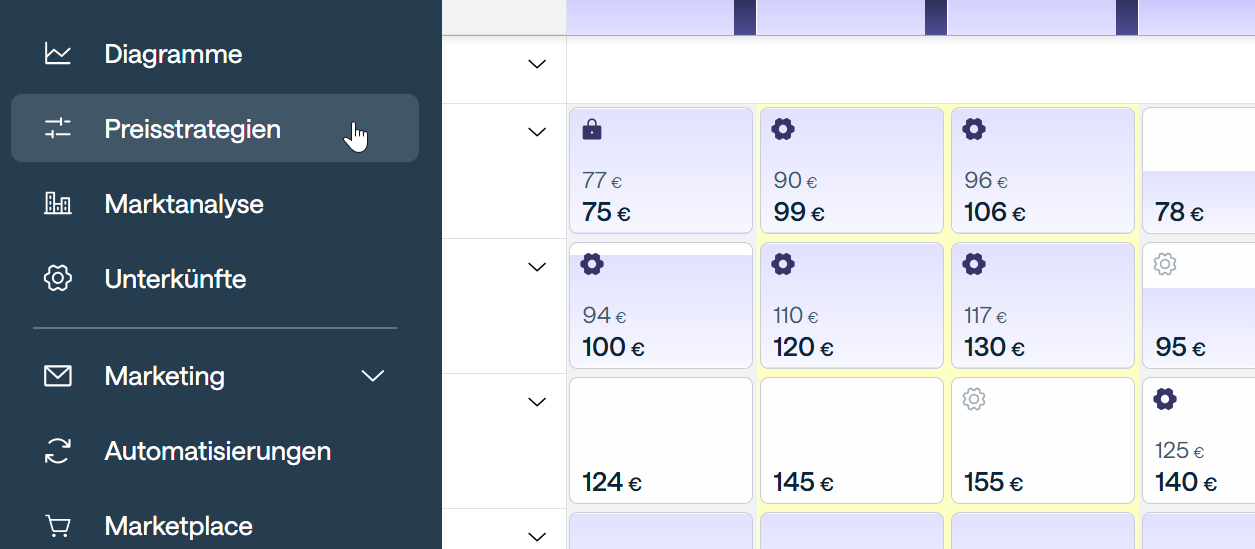Click the grey gear icon on 155 € cell

(974, 400)
